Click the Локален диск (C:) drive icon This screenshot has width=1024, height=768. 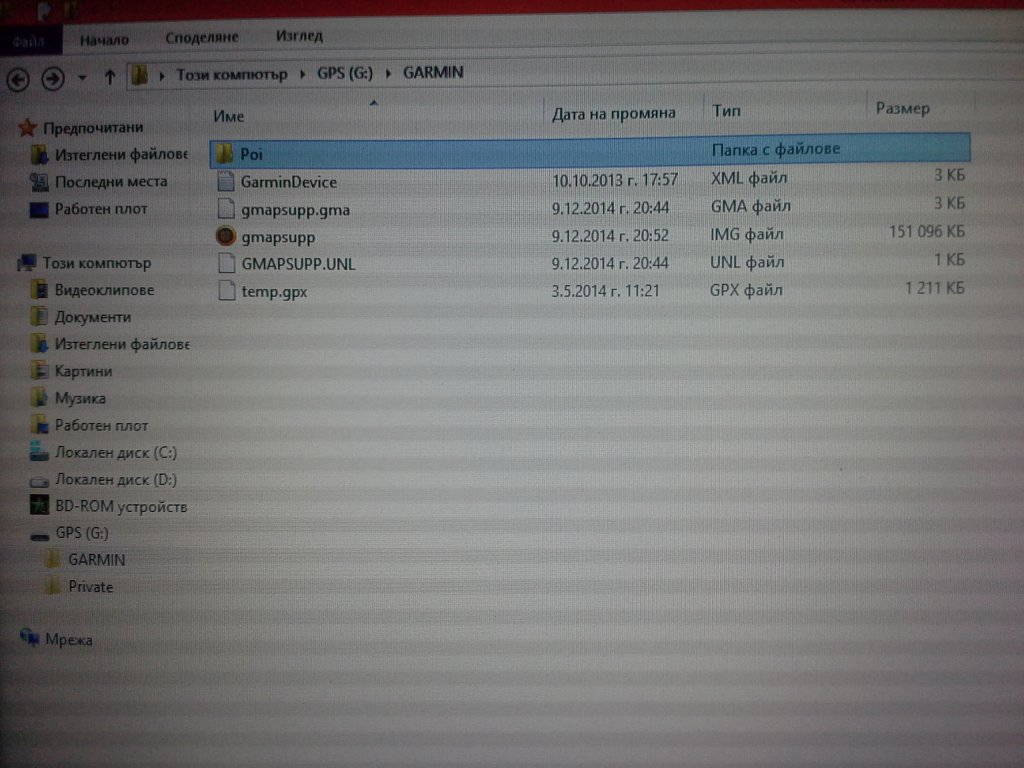39,452
